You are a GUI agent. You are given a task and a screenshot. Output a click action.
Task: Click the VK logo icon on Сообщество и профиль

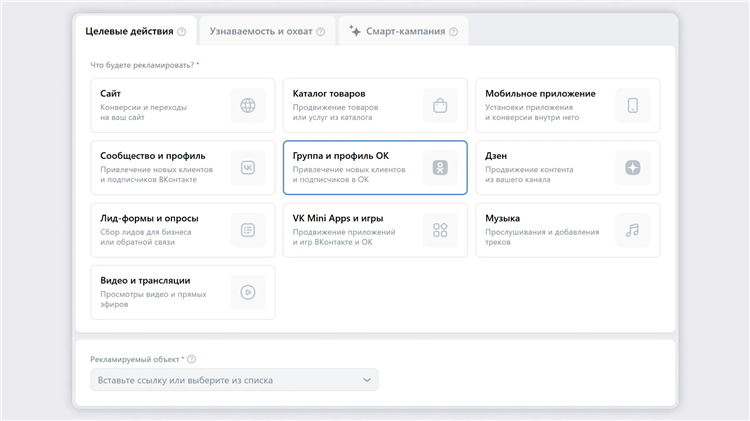[x=248, y=167]
